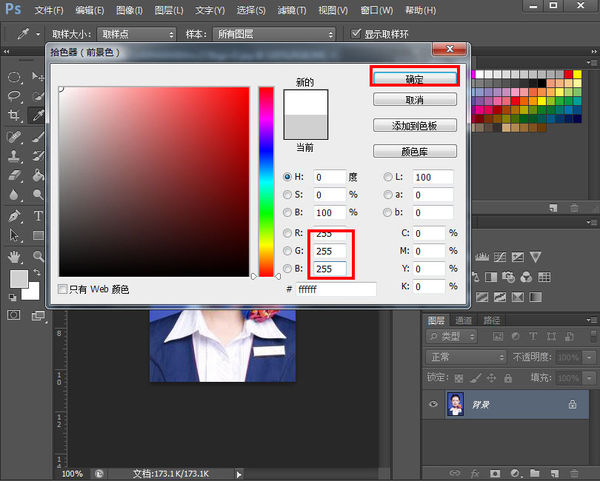Select the Eraser tool
Screen dimensions: 600x481
(x=14, y=175)
